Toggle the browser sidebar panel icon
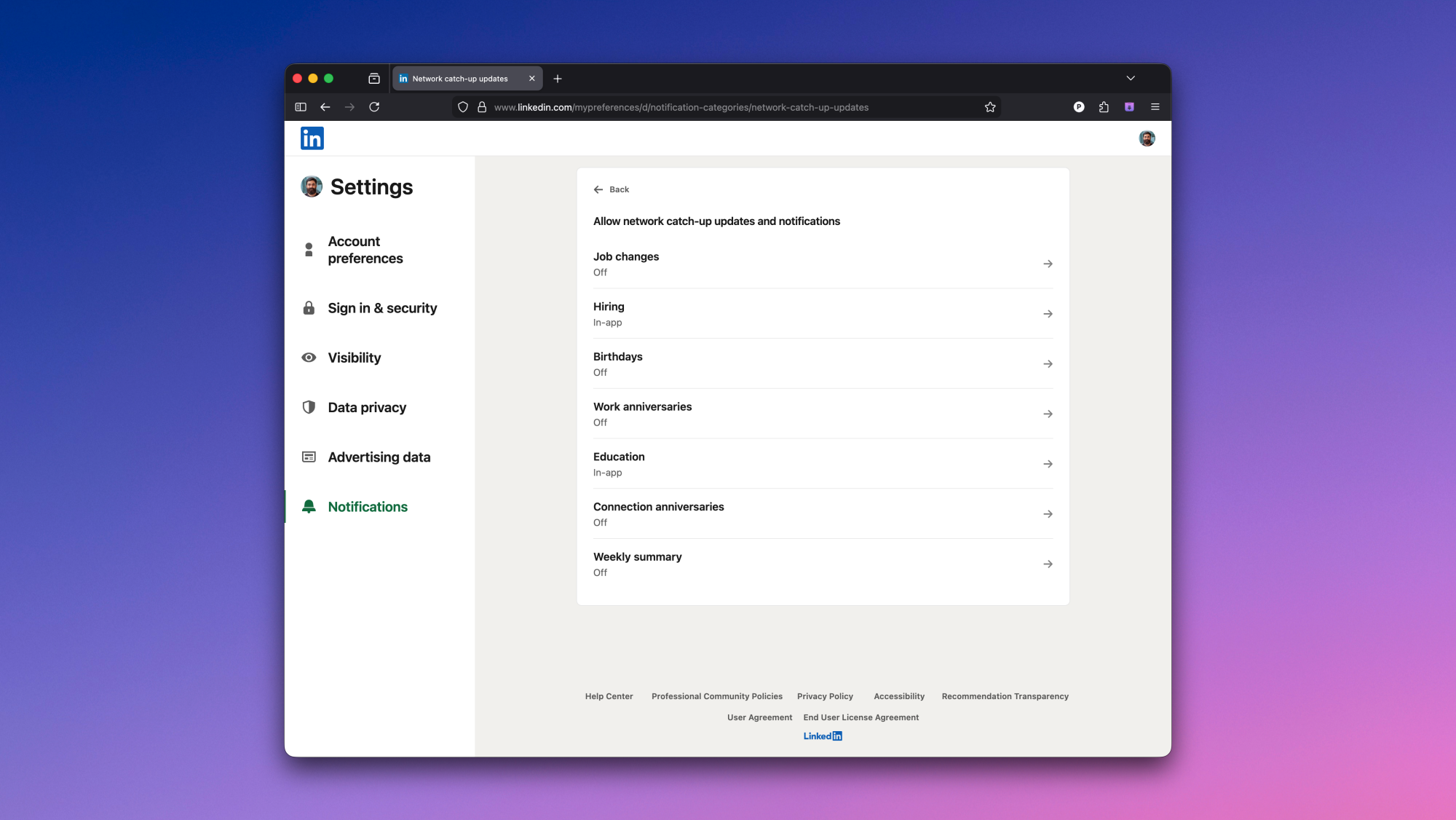This screenshot has width=1456, height=820. point(301,107)
